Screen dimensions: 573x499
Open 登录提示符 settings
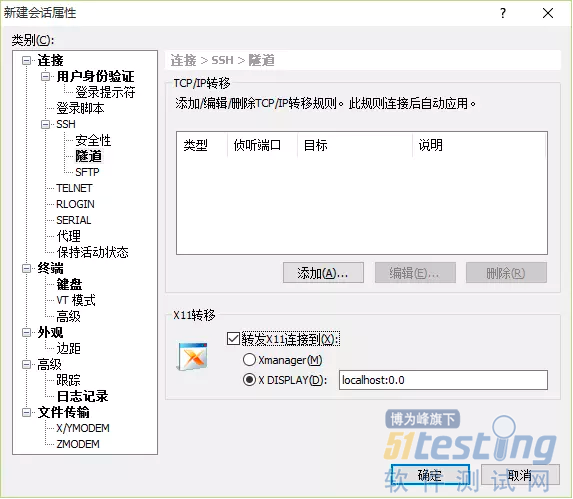pyautogui.click(x=105, y=92)
